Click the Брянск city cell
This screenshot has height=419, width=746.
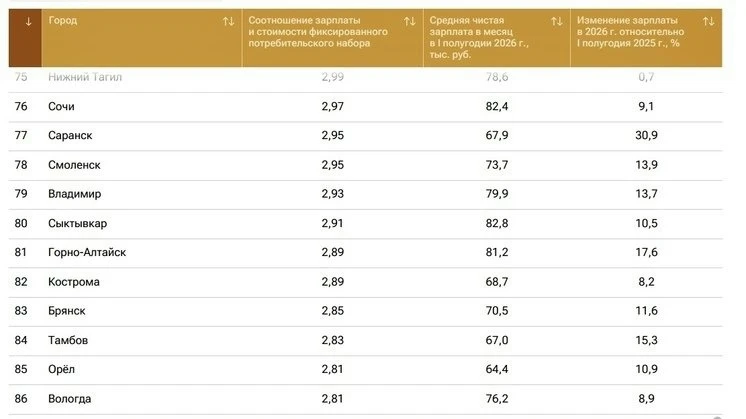[x=67, y=311]
